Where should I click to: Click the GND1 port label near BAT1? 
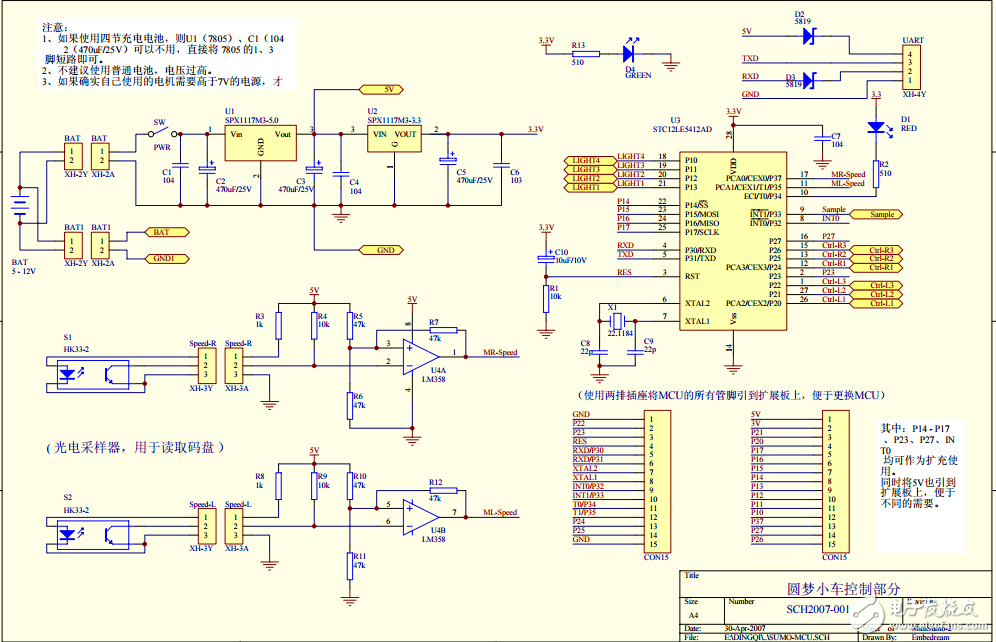pyautogui.click(x=165, y=258)
